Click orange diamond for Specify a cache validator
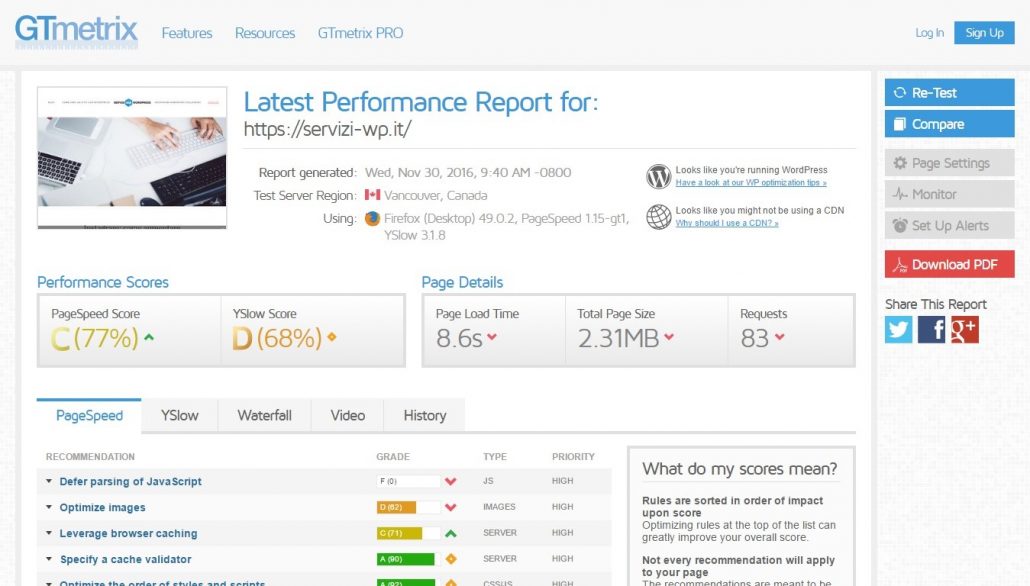Screen dimensions: 1030x586 coord(451,559)
